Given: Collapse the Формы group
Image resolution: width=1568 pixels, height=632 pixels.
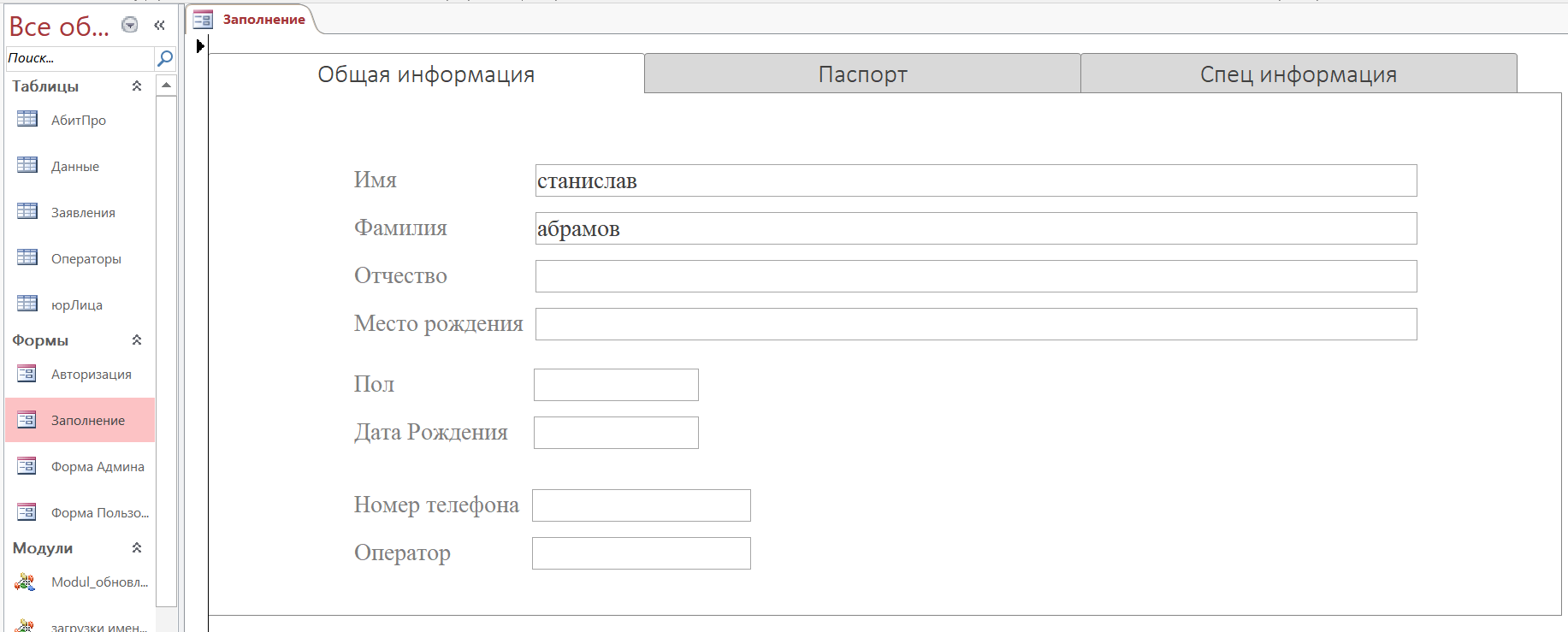Looking at the screenshot, I should point(137,340).
